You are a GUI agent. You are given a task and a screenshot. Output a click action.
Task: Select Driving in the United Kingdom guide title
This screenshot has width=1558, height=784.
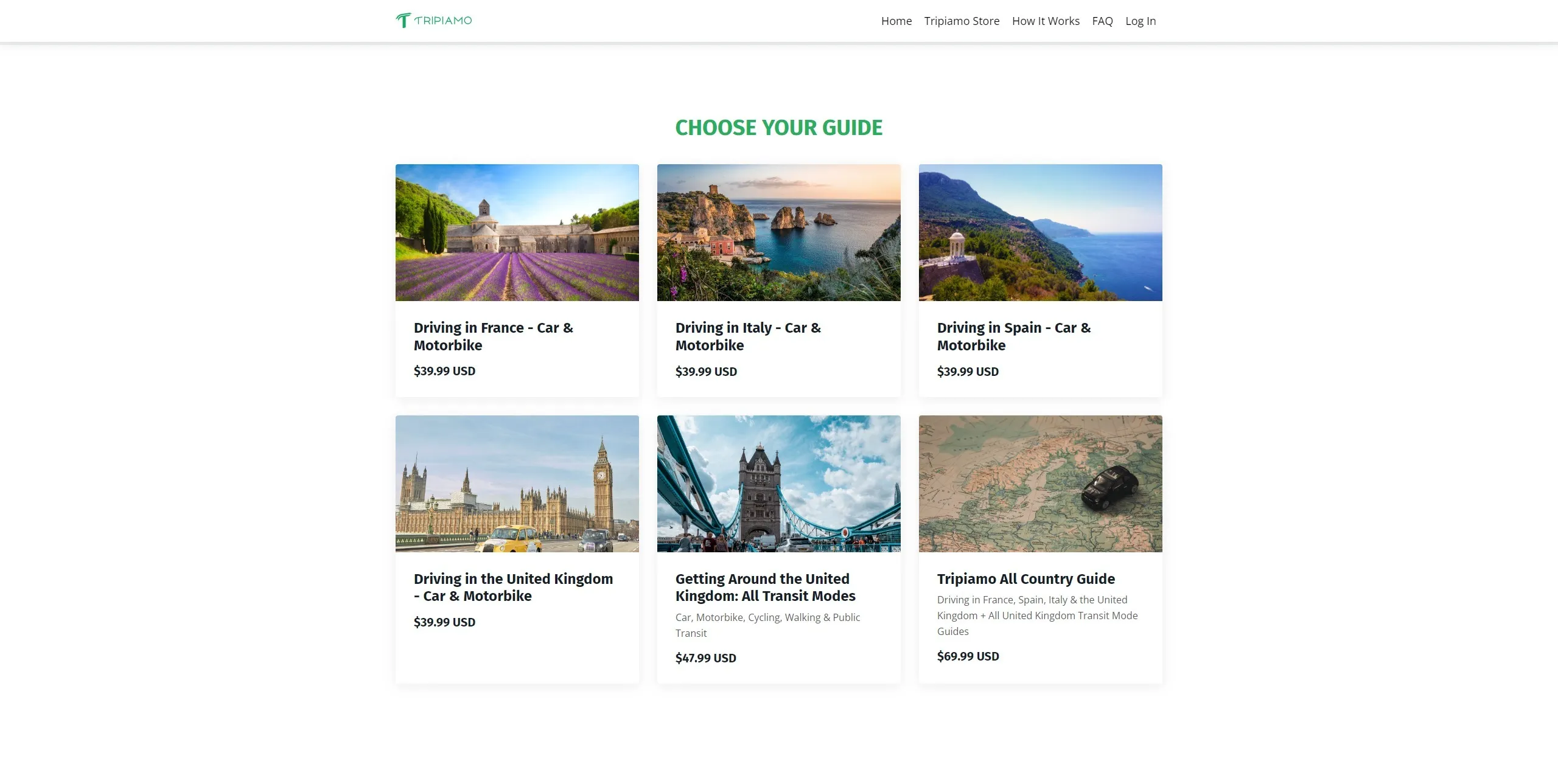514,588
